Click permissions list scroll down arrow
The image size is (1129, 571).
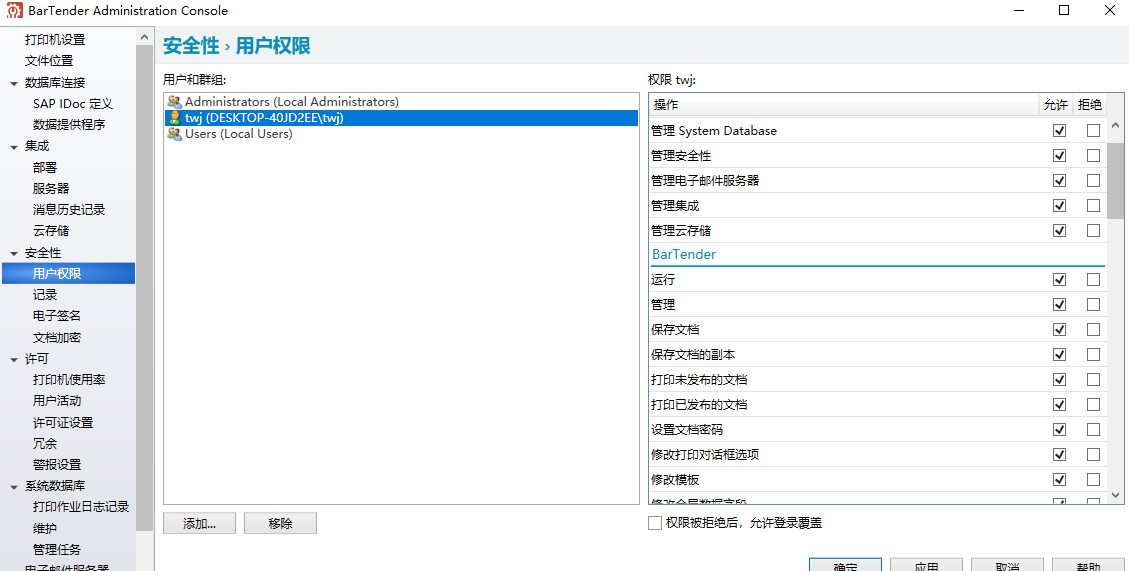click(x=1115, y=495)
